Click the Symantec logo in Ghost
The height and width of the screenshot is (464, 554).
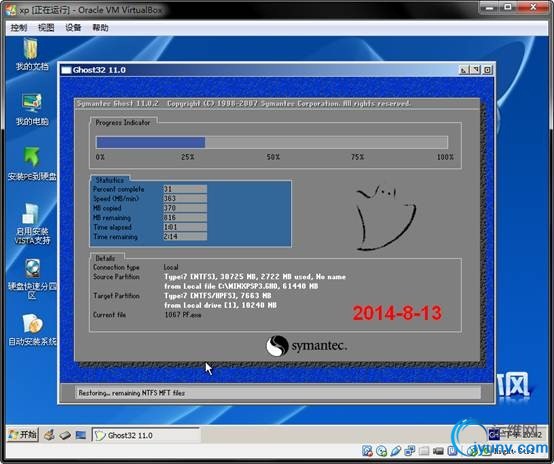pyautogui.click(x=307, y=346)
